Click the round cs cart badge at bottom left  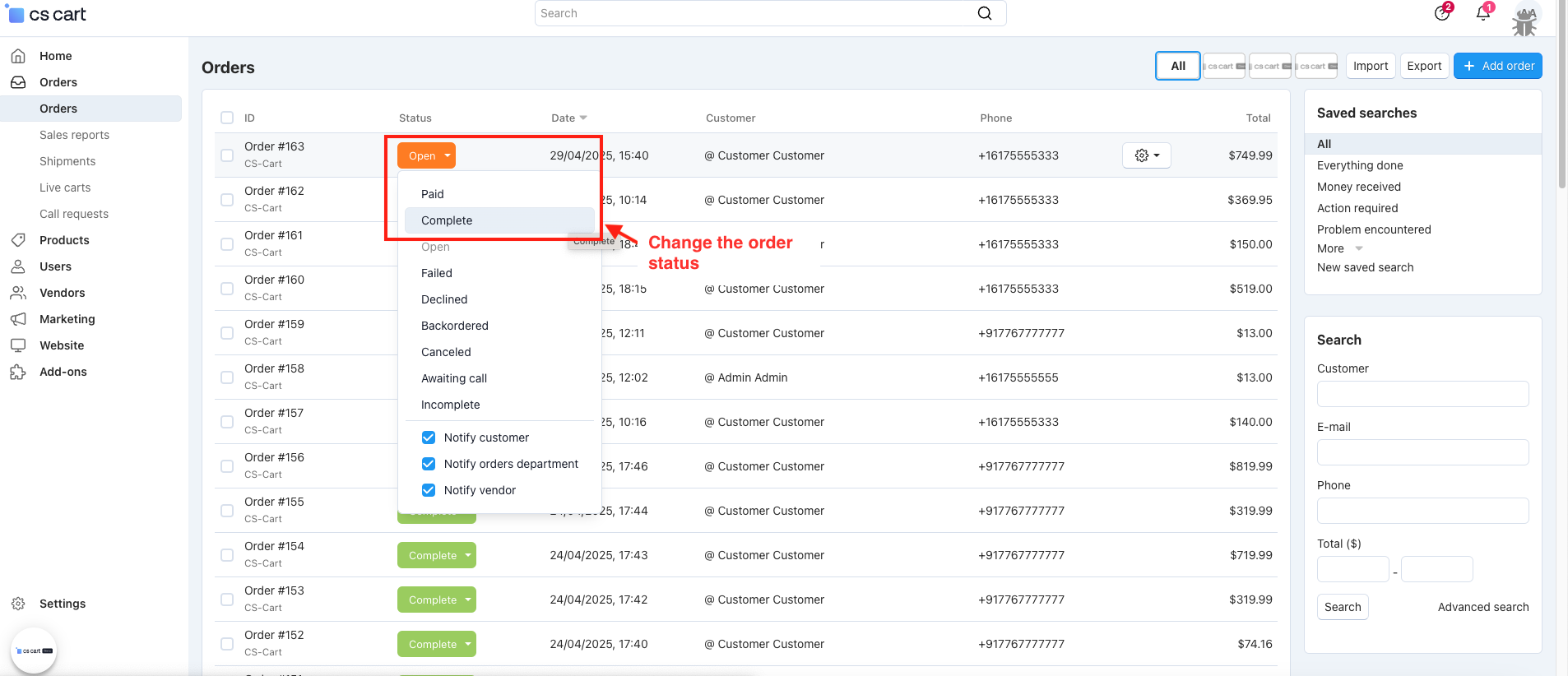[34, 651]
